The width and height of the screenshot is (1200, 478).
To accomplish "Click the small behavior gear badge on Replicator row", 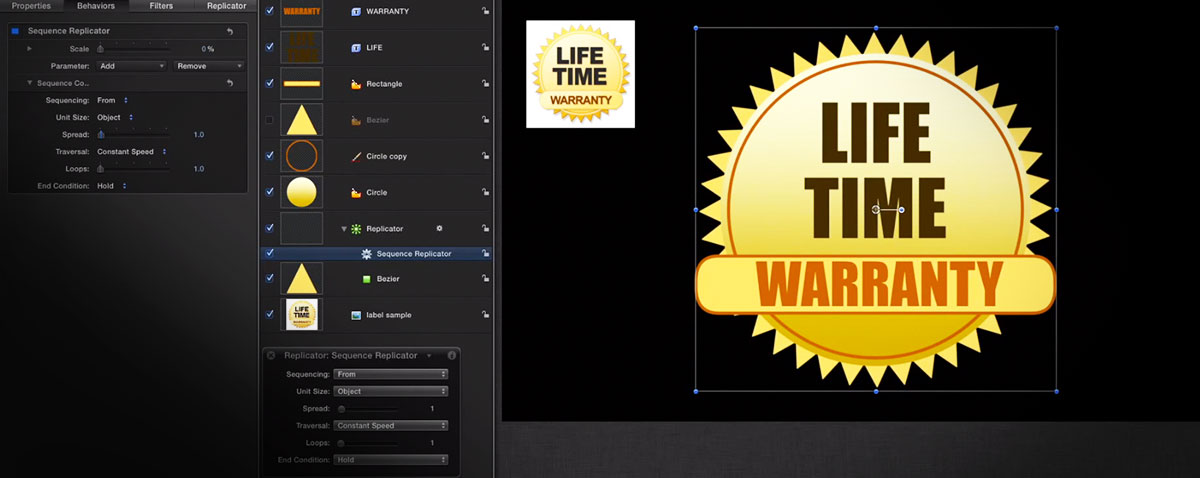I will (x=439, y=229).
